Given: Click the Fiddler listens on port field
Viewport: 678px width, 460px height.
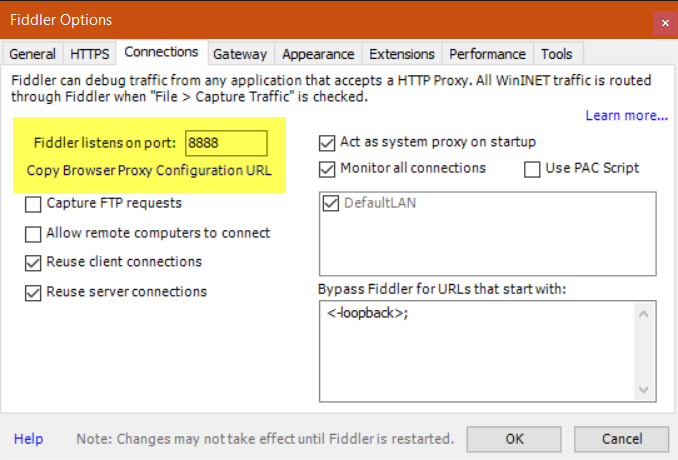Looking at the screenshot, I should 226,143.
